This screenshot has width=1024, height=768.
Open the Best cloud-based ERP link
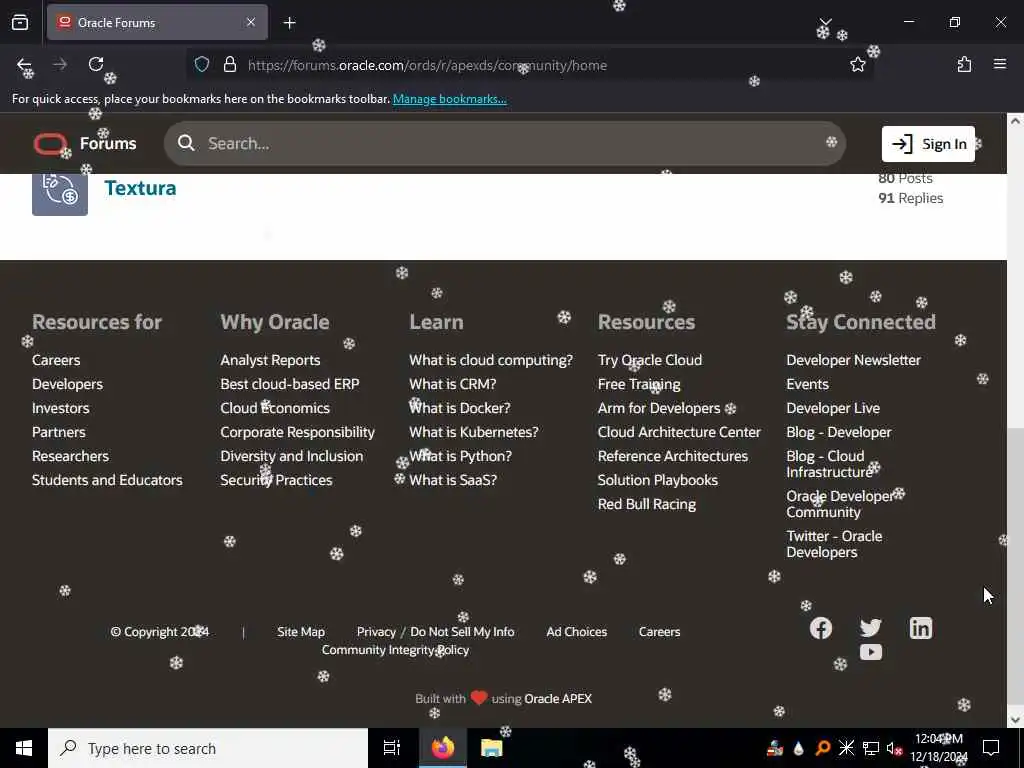[290, 384]
